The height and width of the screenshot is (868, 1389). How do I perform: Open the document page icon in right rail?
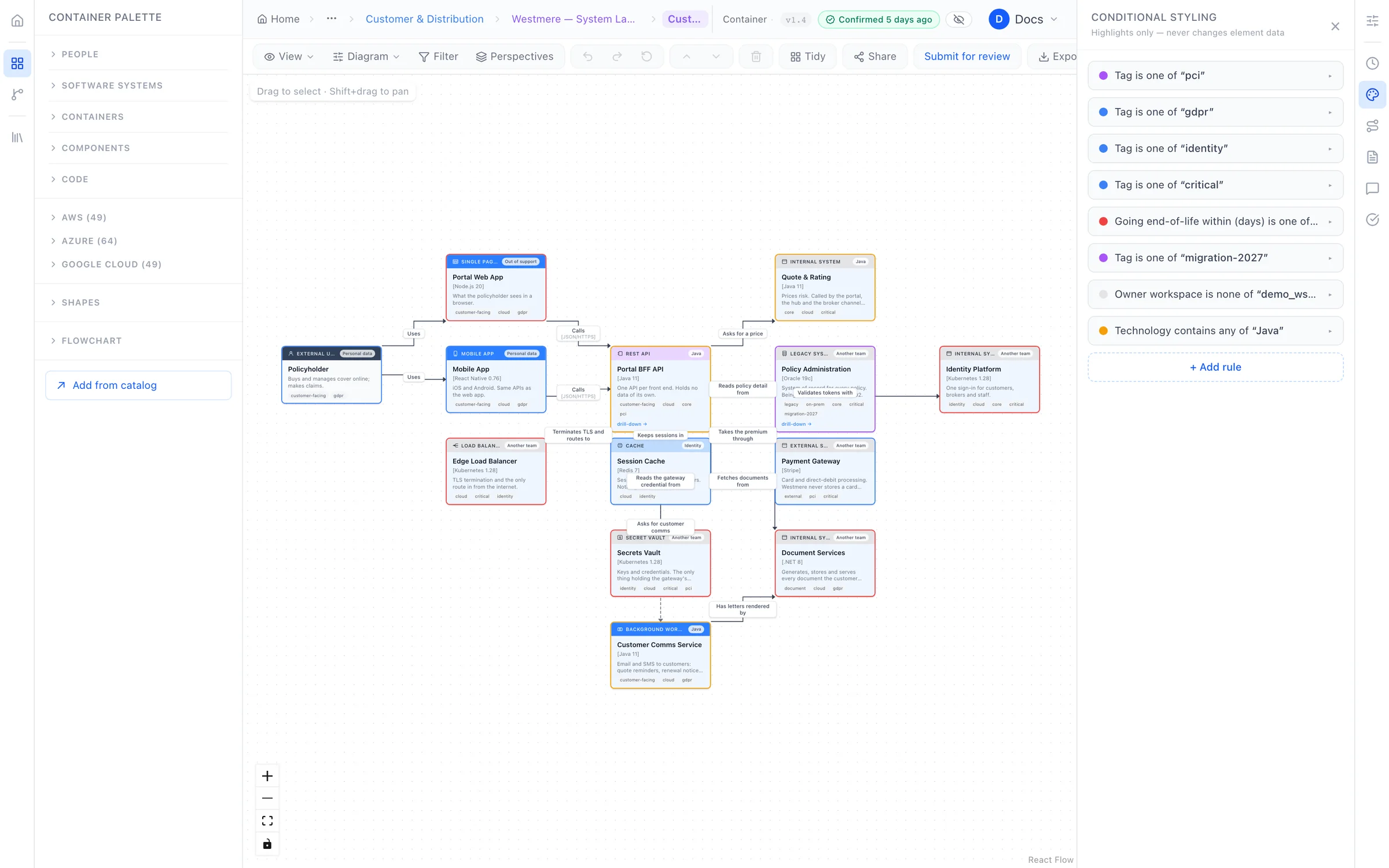pyautogui.click(x=1372, y=157)
